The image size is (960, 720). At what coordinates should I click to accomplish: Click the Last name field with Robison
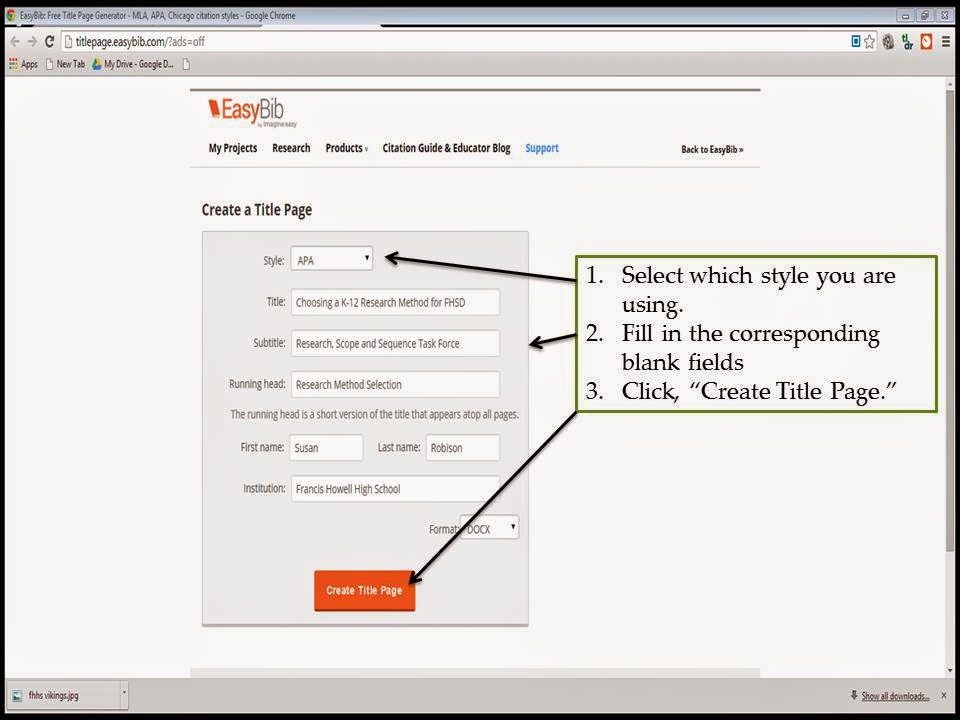coord(463,448)
